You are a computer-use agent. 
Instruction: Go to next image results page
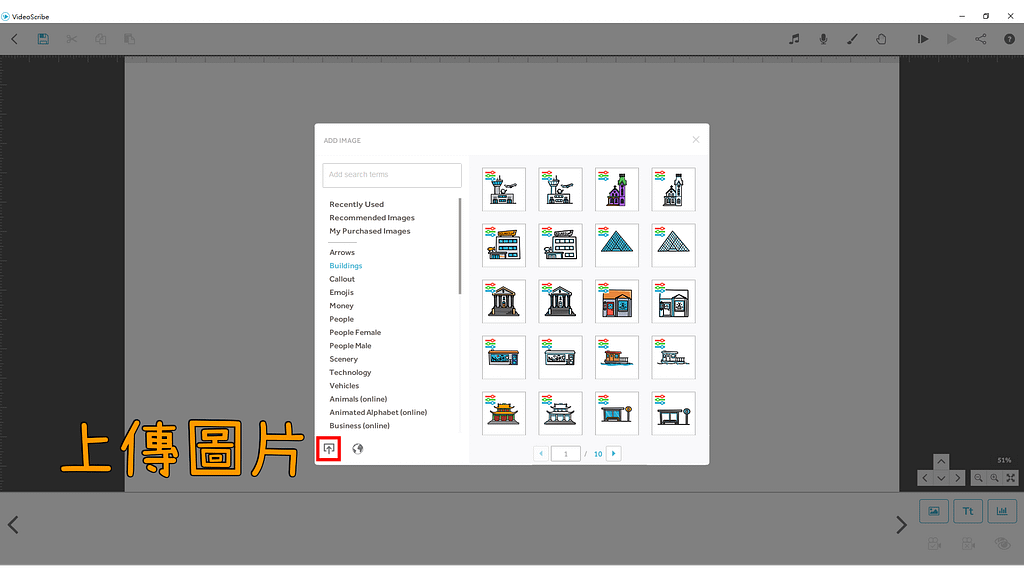pyautogui.click(x=614, y=453)
